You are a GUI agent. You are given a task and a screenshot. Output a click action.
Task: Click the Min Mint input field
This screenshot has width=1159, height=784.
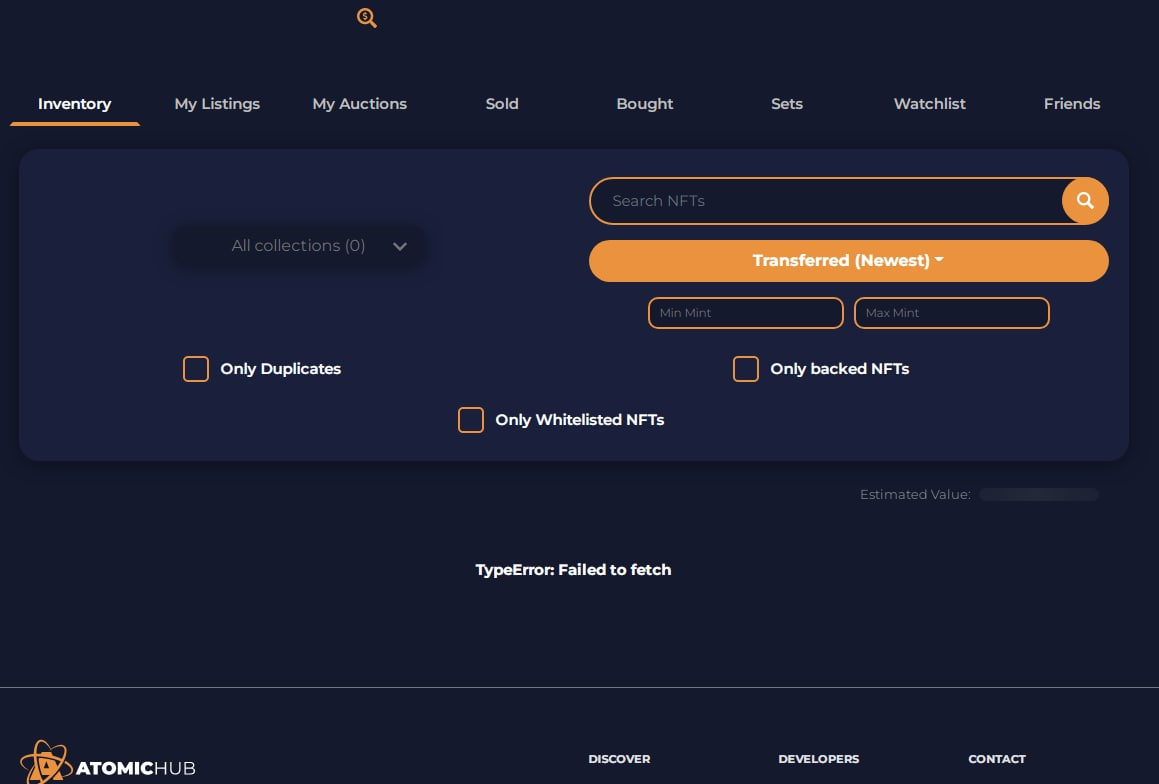tap(746, 313)
